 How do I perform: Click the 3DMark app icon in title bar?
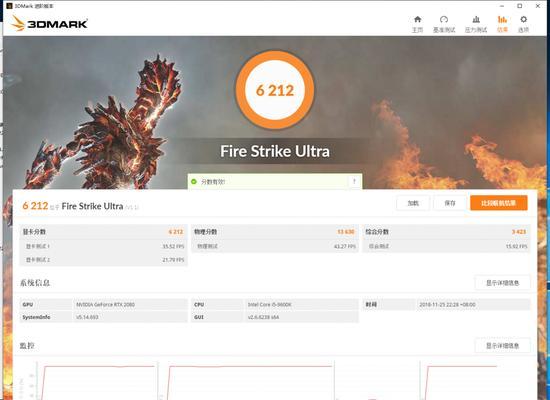coord(9,6)
